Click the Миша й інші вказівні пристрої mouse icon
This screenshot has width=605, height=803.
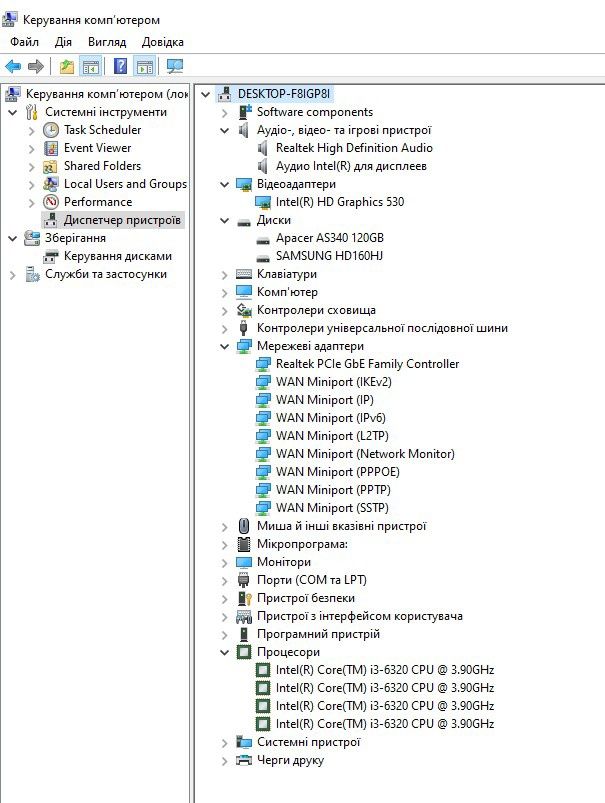[244, 526]
